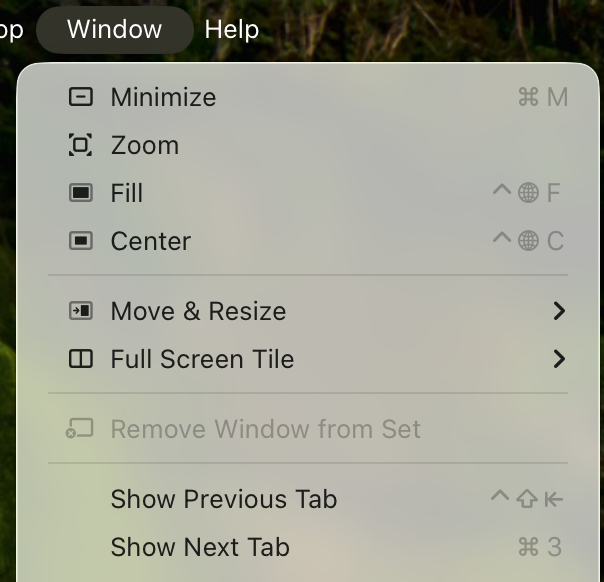Viewport: 604px width, 582px height.
Task: Select Show Next Tab
Action: point(200,547)
